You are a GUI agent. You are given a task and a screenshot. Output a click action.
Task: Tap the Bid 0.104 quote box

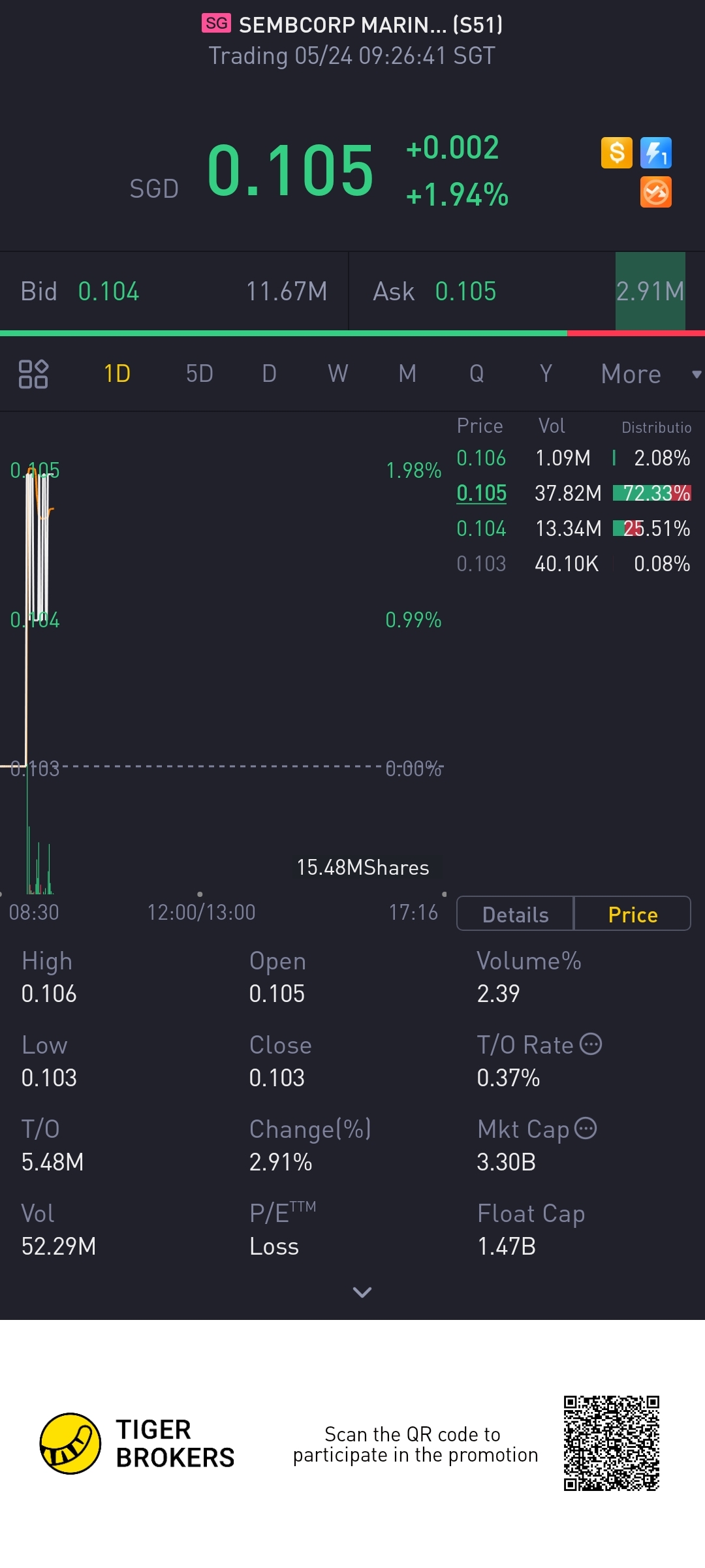click(x=174, y=291)
